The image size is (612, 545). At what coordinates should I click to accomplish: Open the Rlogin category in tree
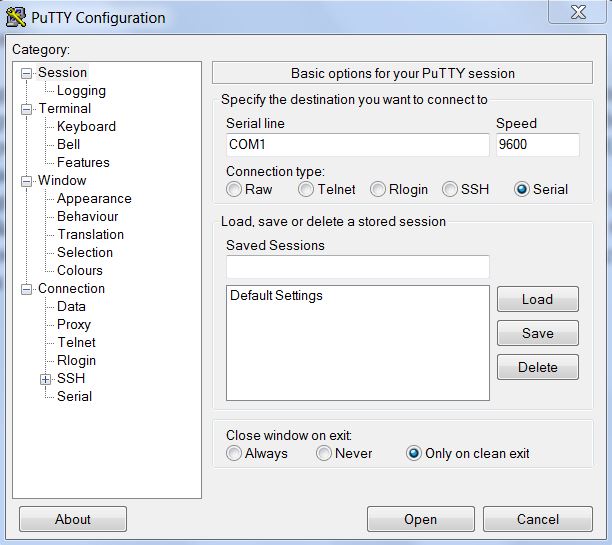[76, 361]
